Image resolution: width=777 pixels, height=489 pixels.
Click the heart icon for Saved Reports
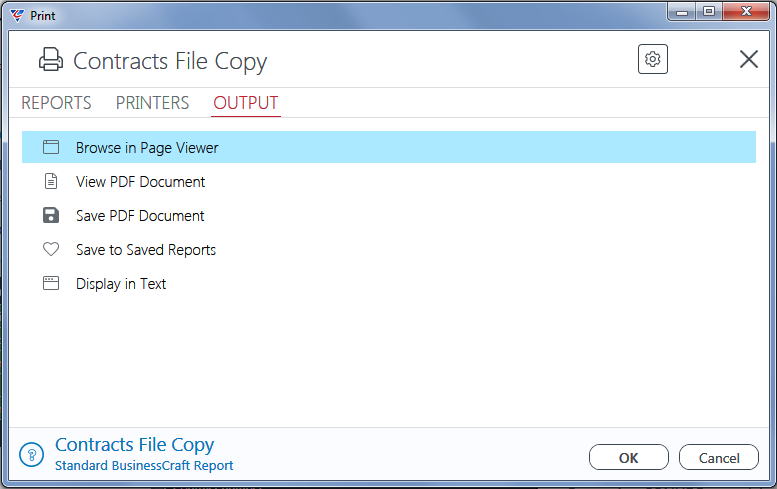click(51, 249)
